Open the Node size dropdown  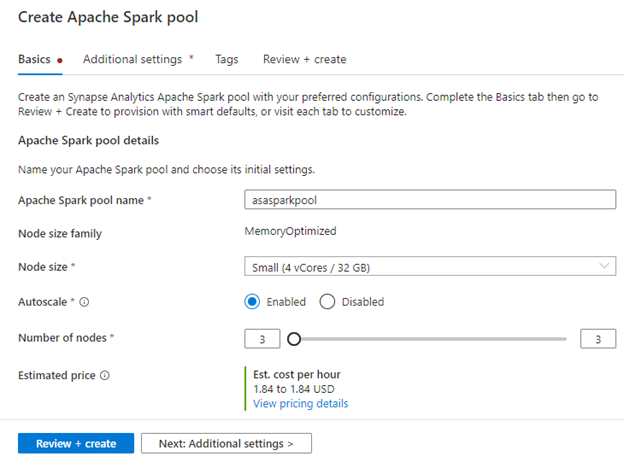click(430, 267)
